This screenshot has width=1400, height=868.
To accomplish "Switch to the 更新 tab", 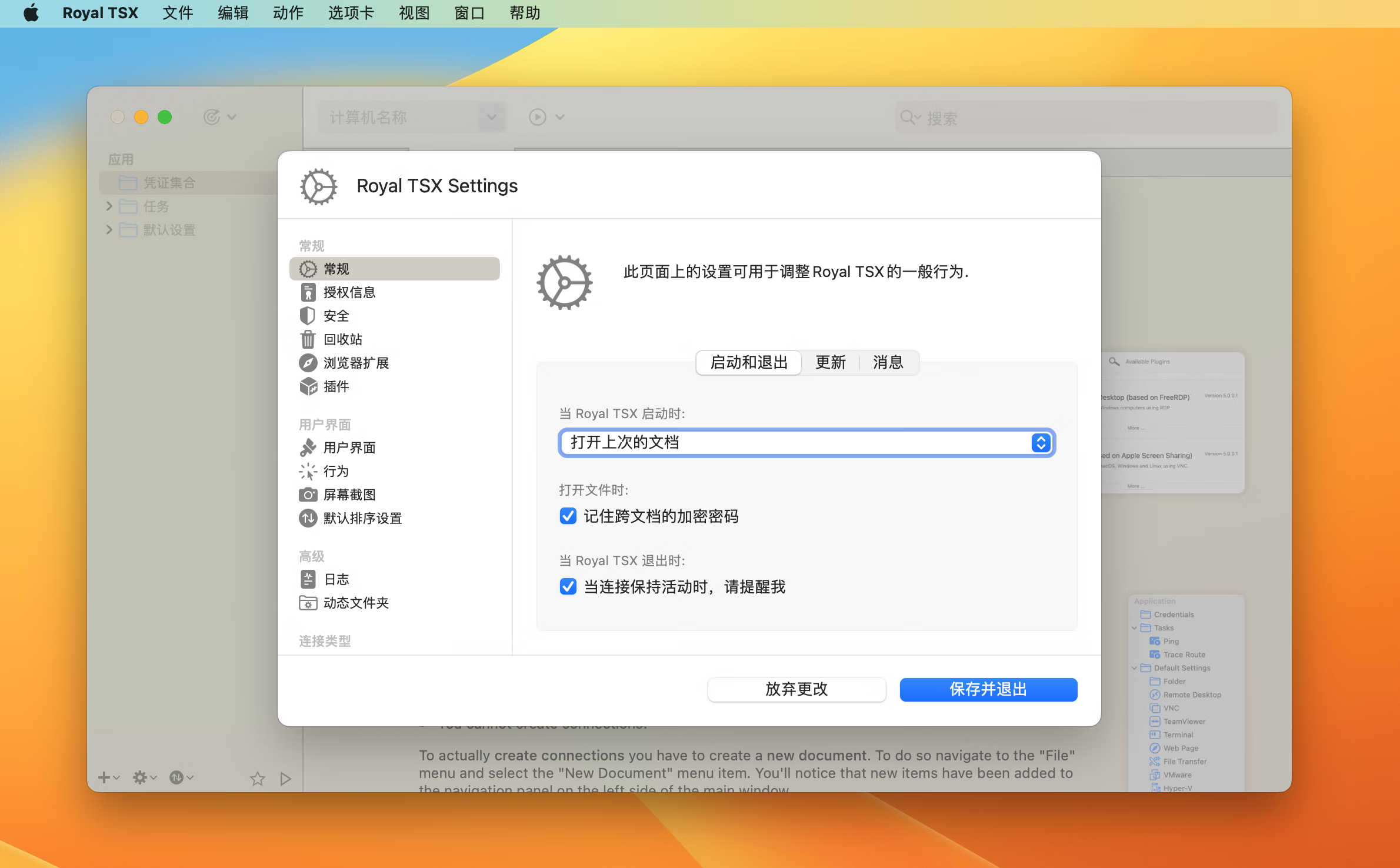I will tap(830, 362).
